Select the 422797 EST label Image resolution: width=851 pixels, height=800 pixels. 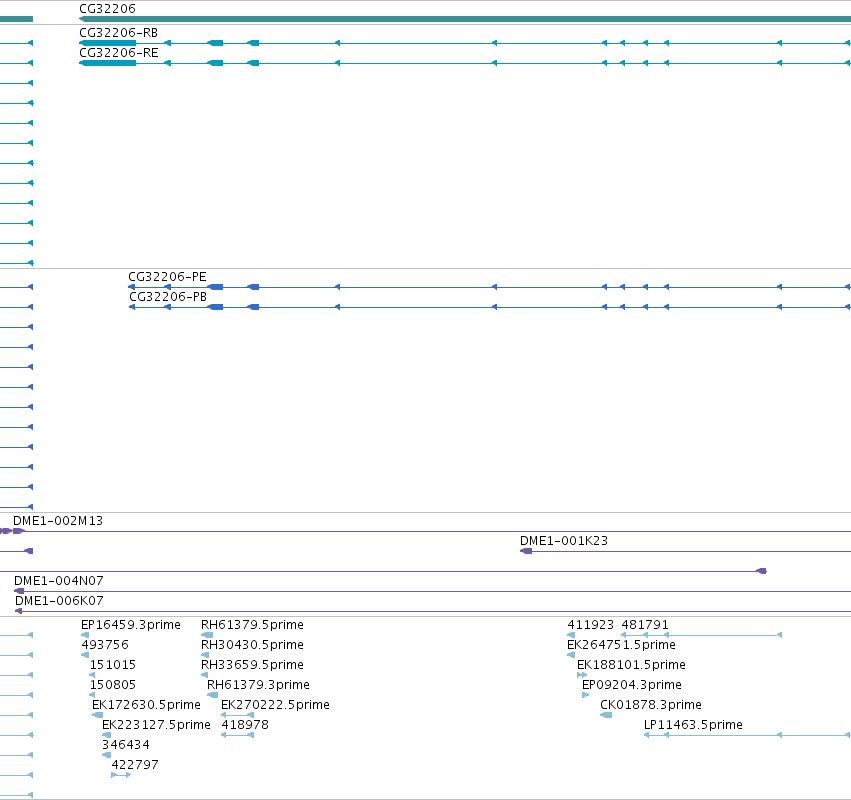pos(135,765)
